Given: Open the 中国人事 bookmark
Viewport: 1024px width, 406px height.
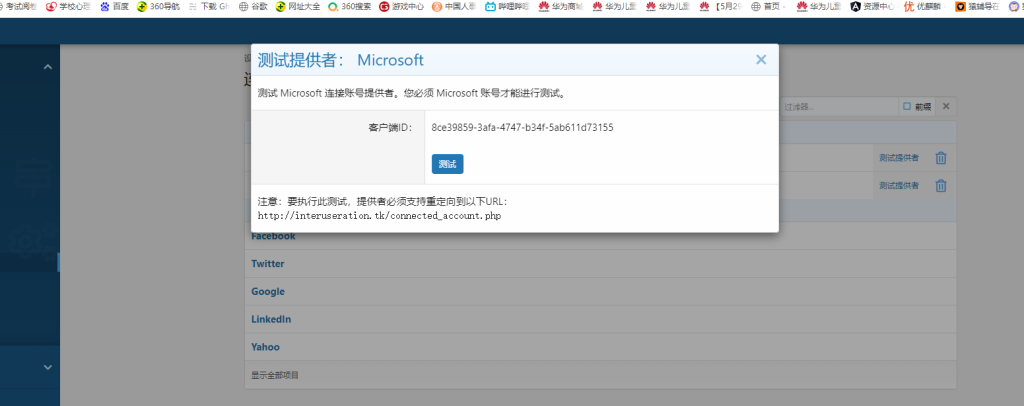Looking at the screenshot, I should click(x=454, y=7).
